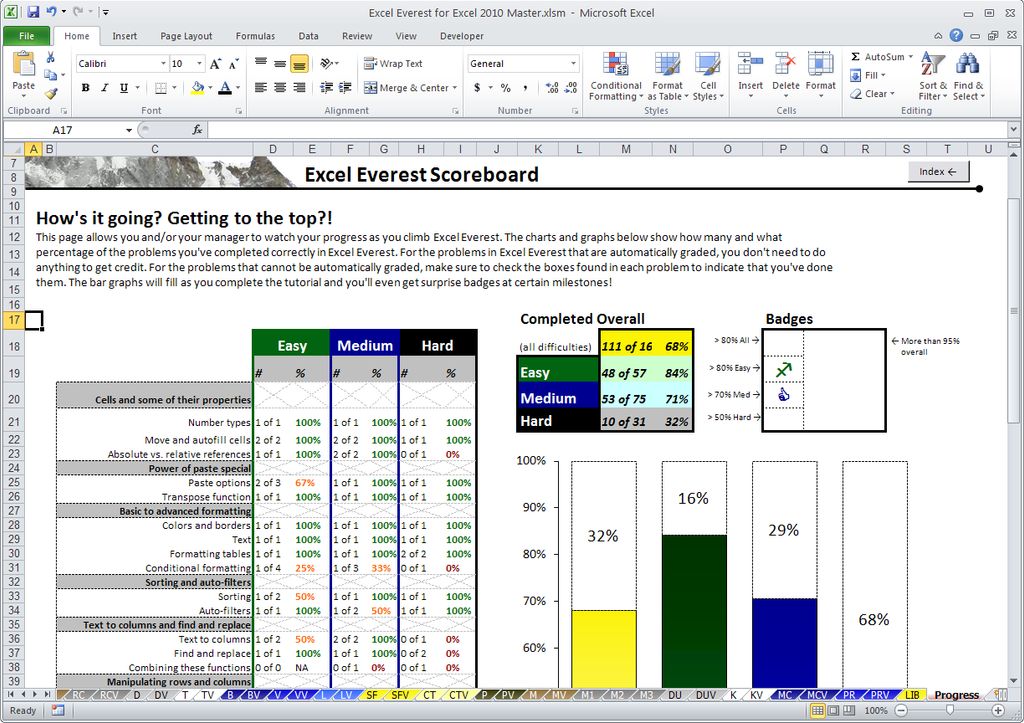Toggle Underline formatting
Image resolution: width=1024 pixels, height=723 pixels.
coord(123,88)
